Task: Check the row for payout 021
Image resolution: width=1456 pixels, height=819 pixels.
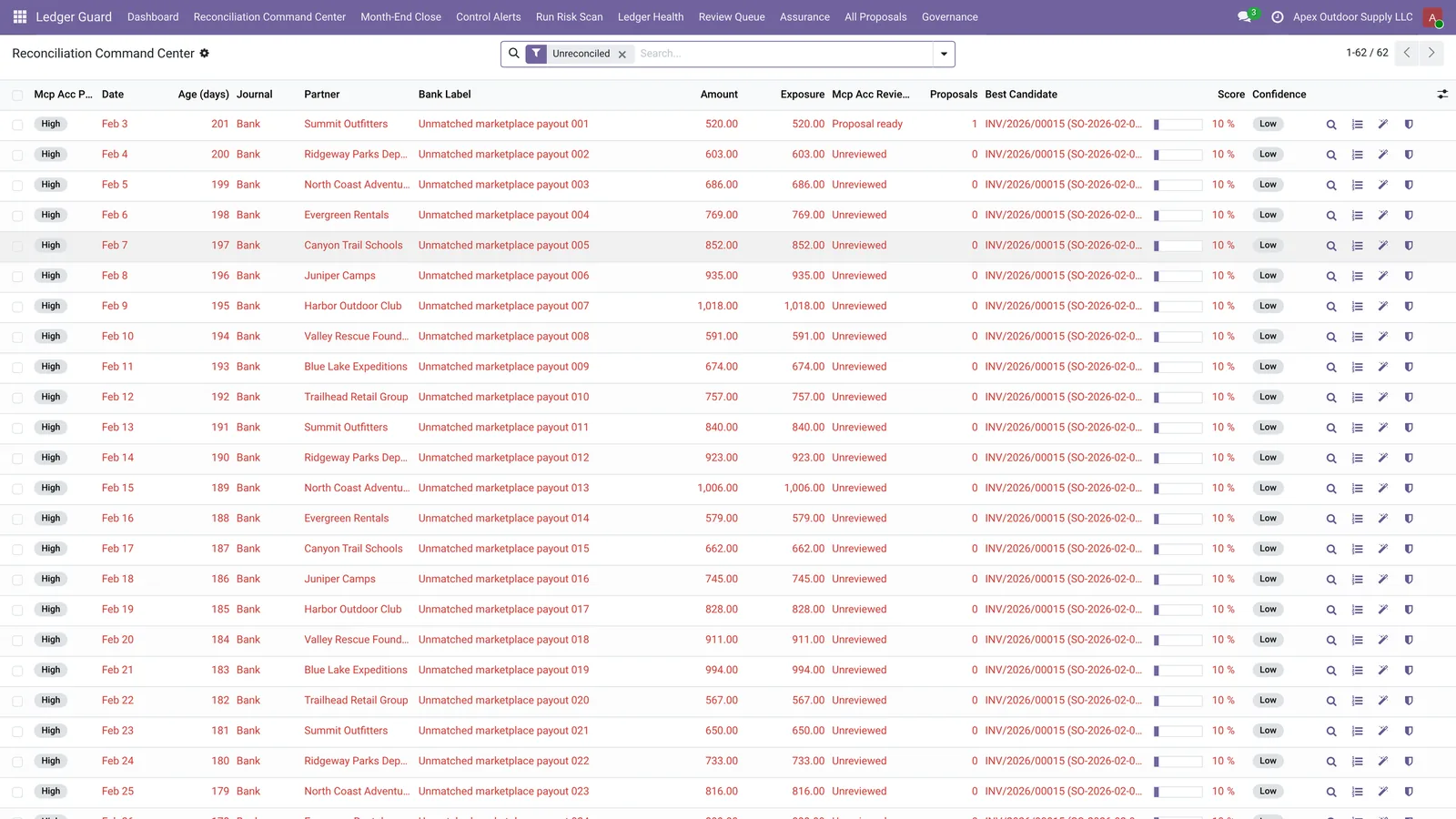Action: (x=17, y=732)
